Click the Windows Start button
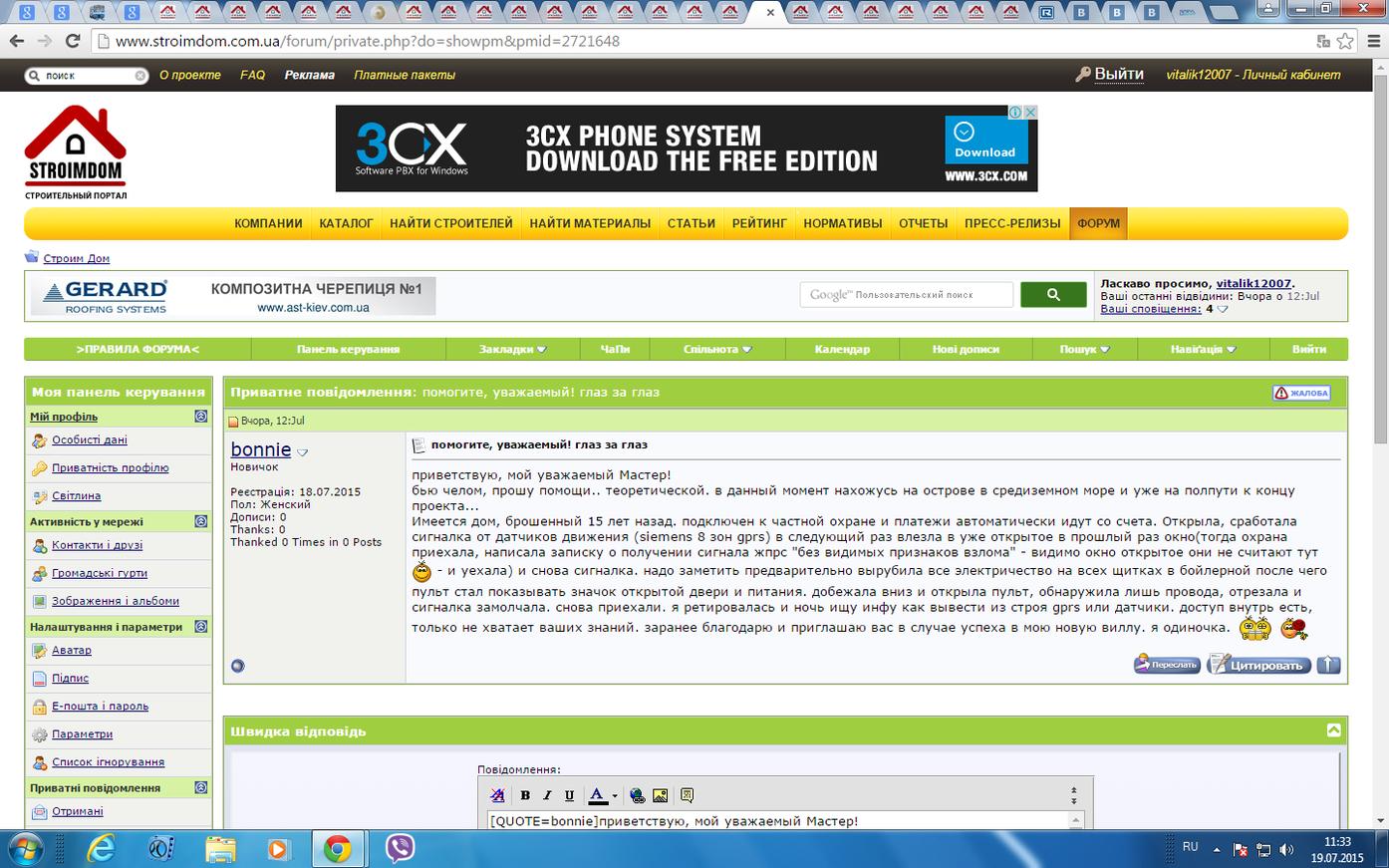 27,848
